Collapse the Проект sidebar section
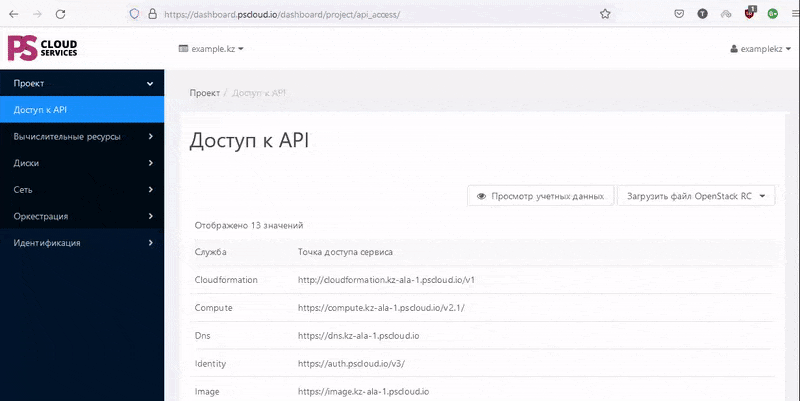The width and height of the screenshot is (800, 401). click(x=82, y=83)
